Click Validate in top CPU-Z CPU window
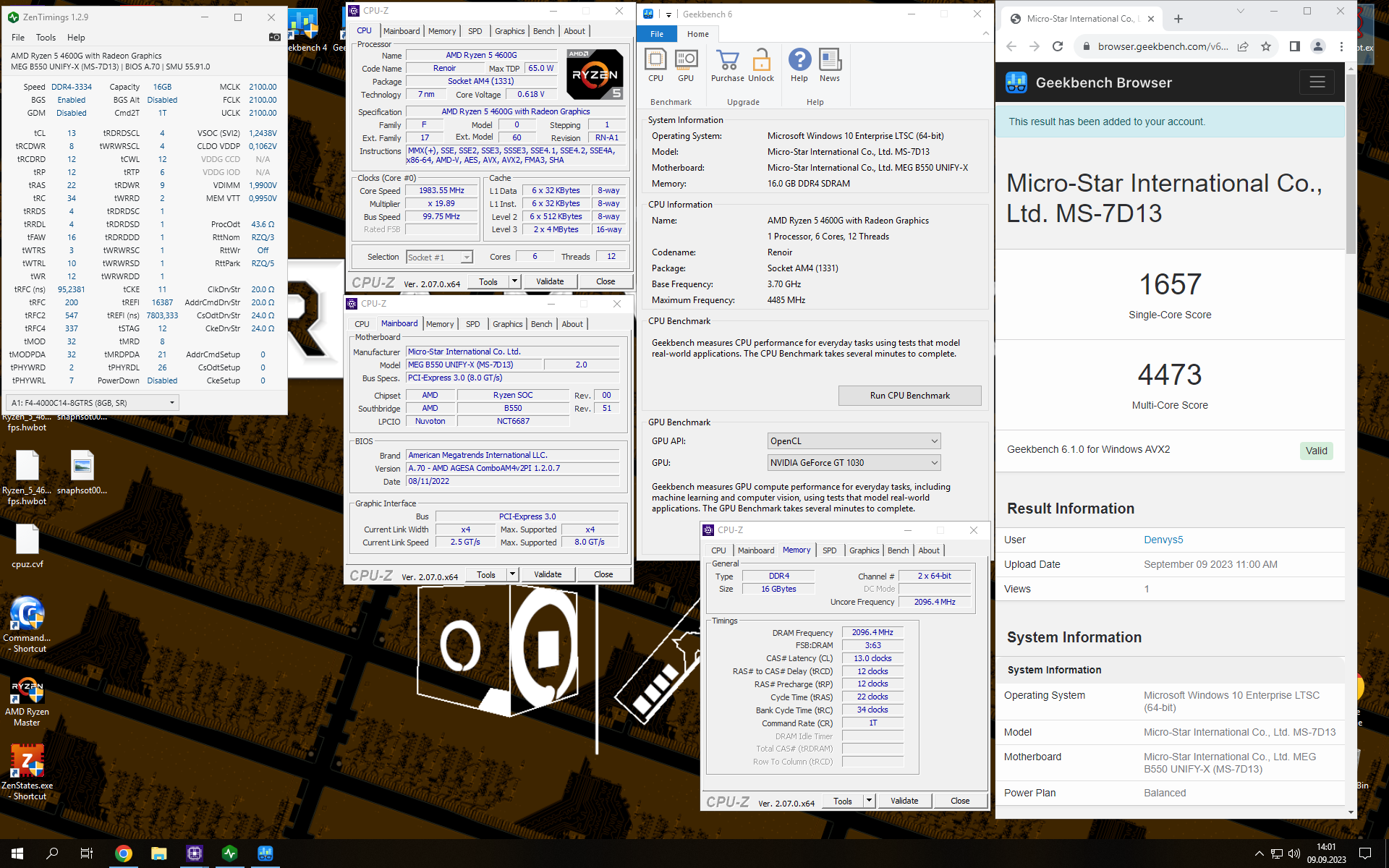This screenshot has height=868, width=1389. (x=550, y=281)
